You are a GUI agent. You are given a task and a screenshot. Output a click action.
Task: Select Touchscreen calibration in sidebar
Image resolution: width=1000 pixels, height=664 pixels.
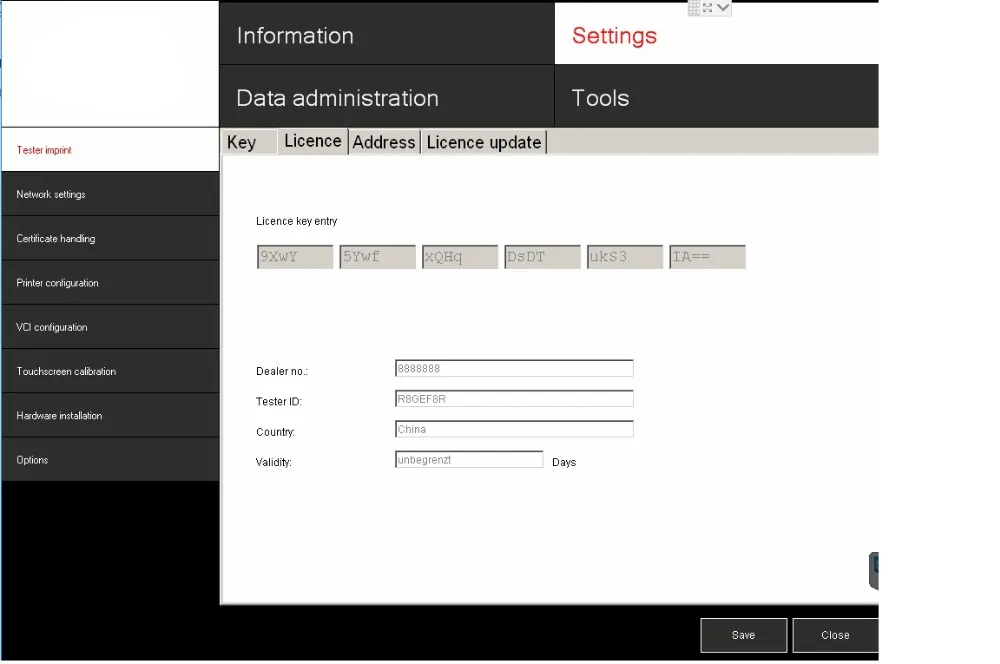click(110, 371)
